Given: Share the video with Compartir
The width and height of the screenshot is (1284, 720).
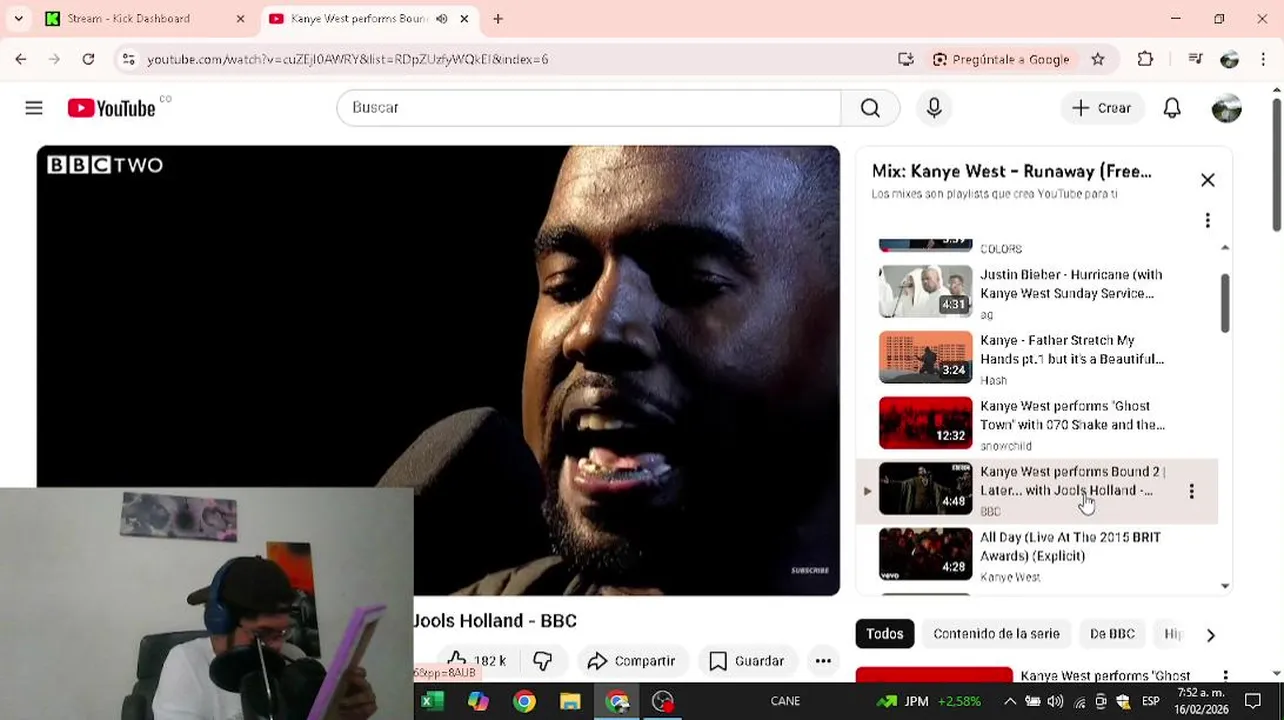Looking at the screenshot, I should (x=631, y=661).
